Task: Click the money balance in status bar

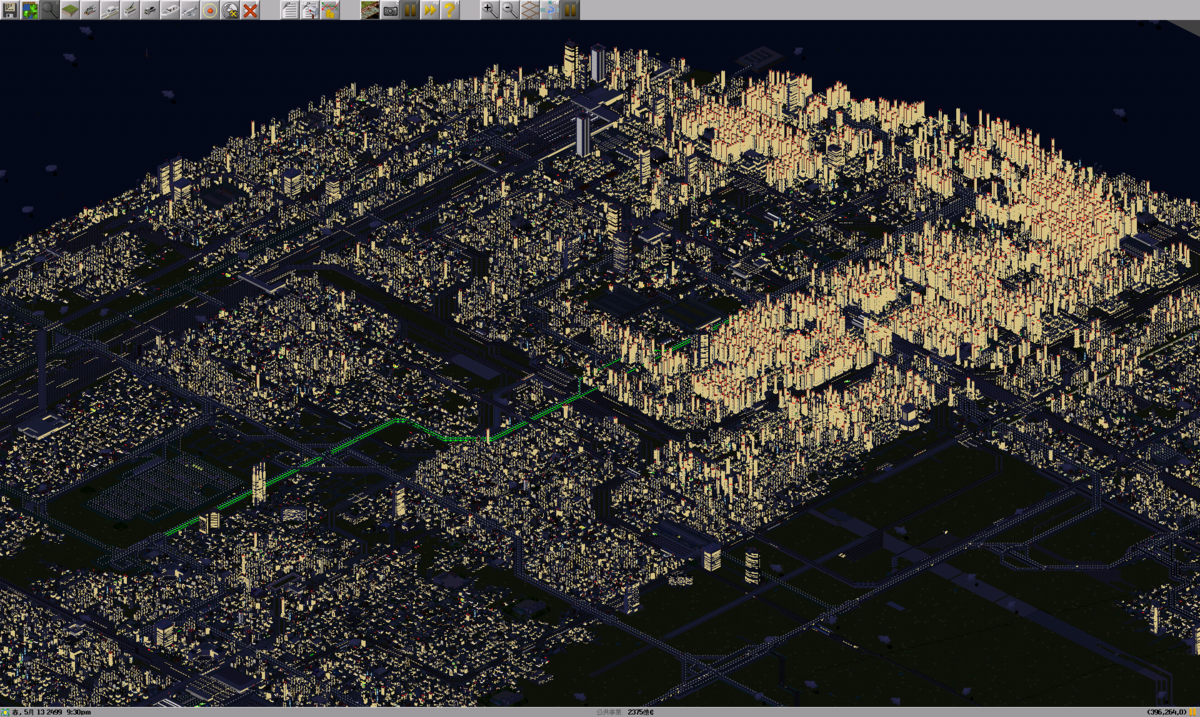Action: [x=640, y=712]
